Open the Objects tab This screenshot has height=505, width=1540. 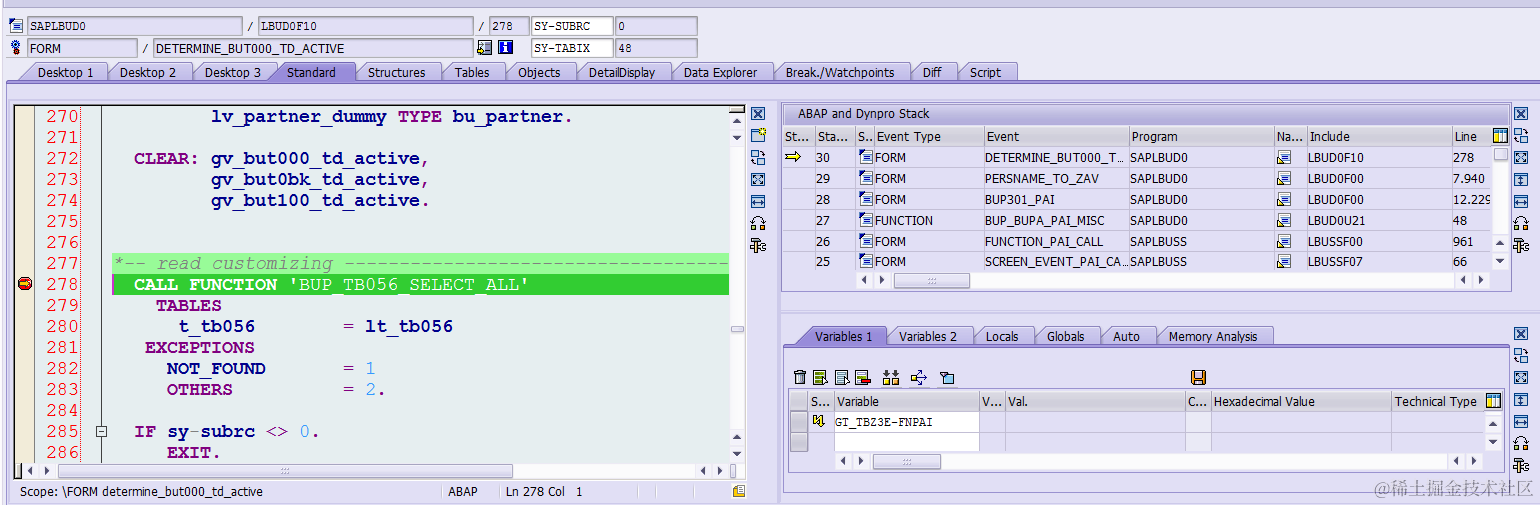tap(539, 72)
